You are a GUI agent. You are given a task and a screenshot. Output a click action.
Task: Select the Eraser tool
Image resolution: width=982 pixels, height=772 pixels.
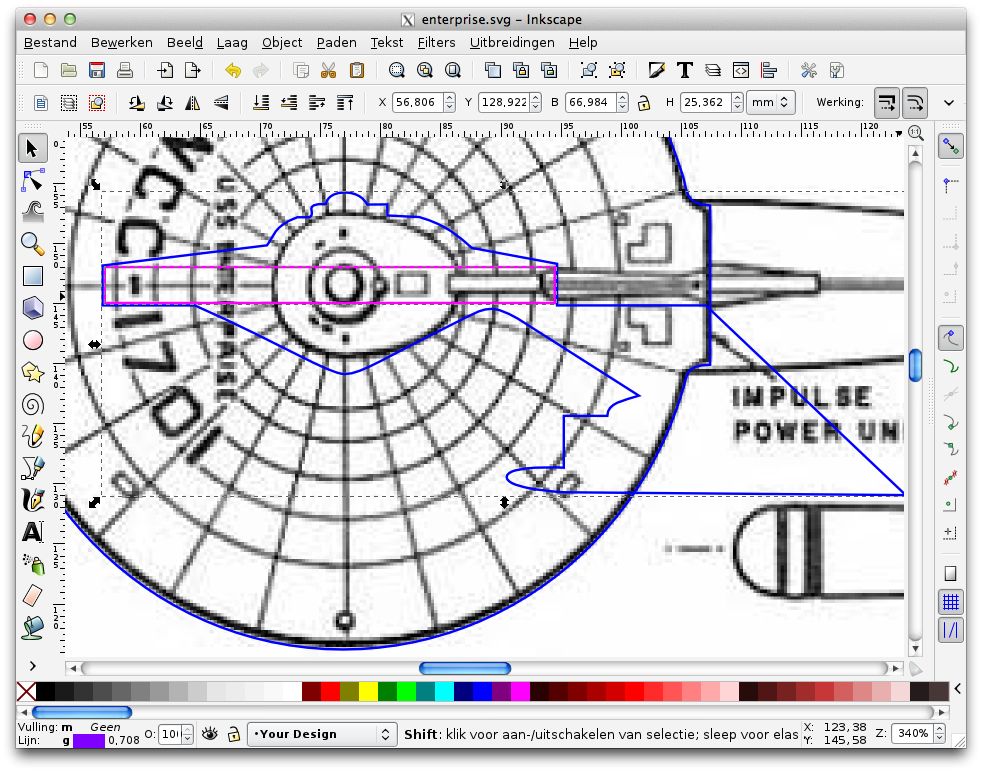(x=33, y=595)
